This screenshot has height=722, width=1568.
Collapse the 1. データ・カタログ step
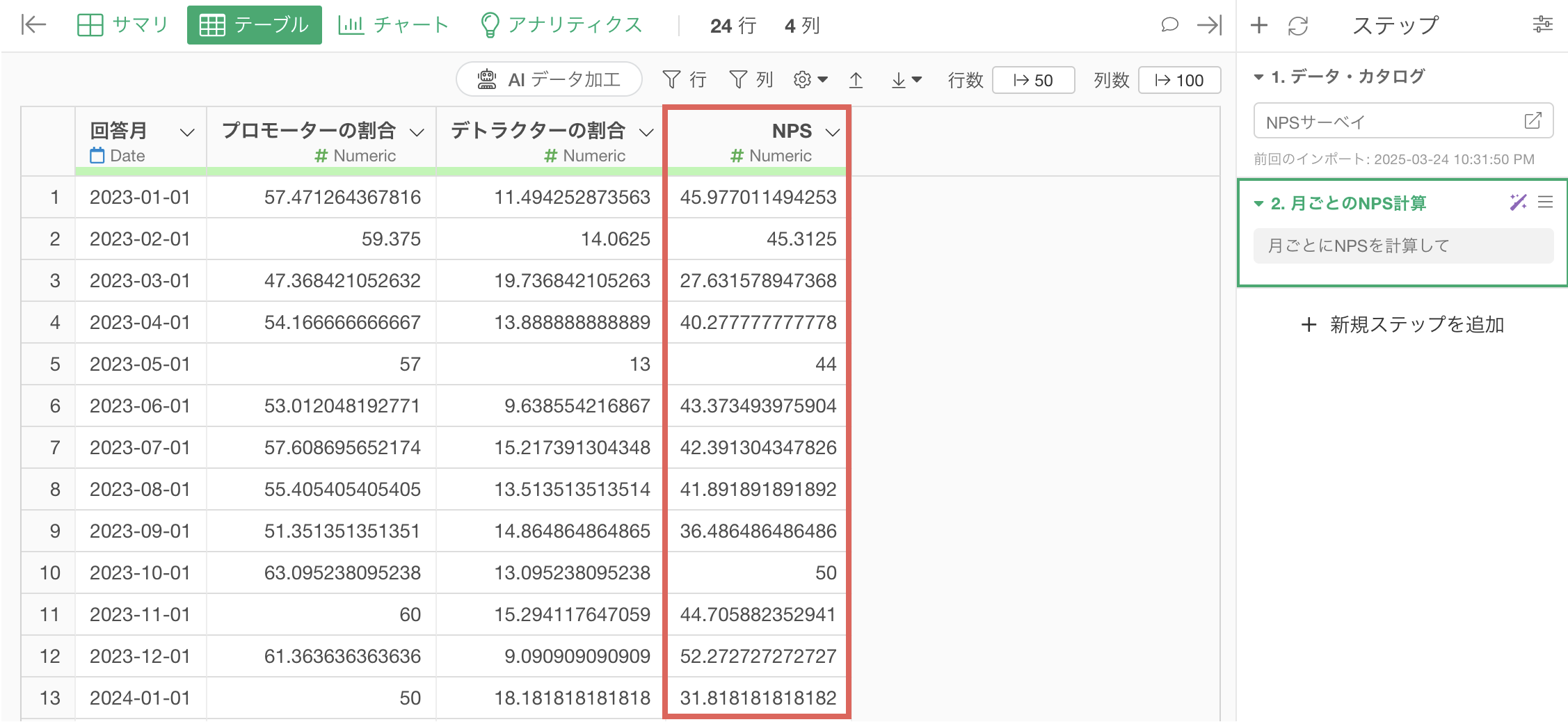1258,77
